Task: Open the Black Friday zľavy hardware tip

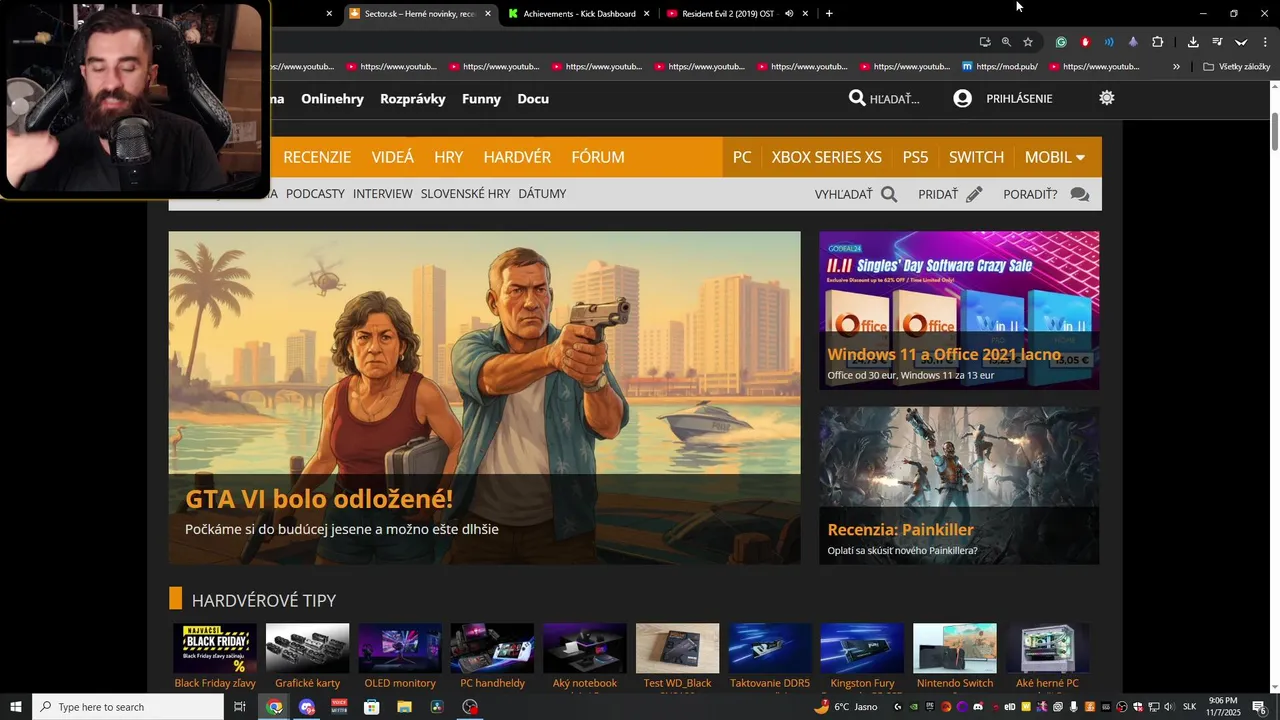Action: click(x=215, y=656)
